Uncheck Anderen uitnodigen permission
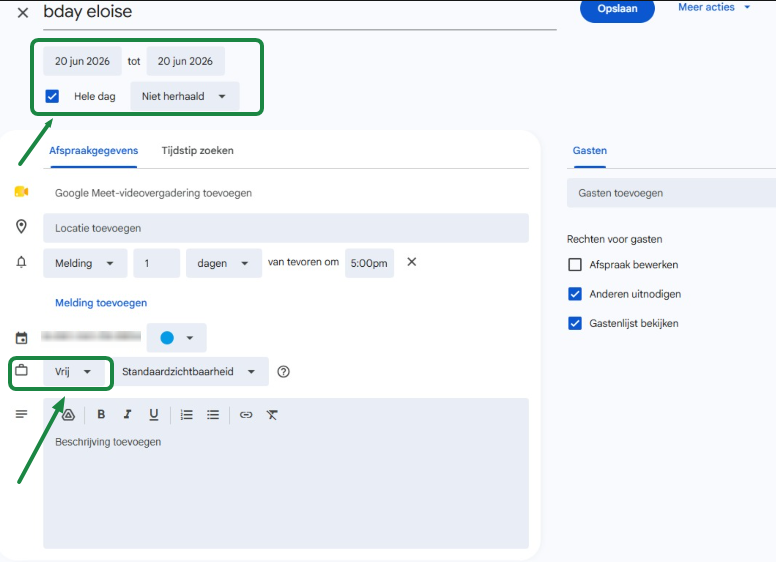Screen dimensions: 776x562 click(x=575, y=294)
